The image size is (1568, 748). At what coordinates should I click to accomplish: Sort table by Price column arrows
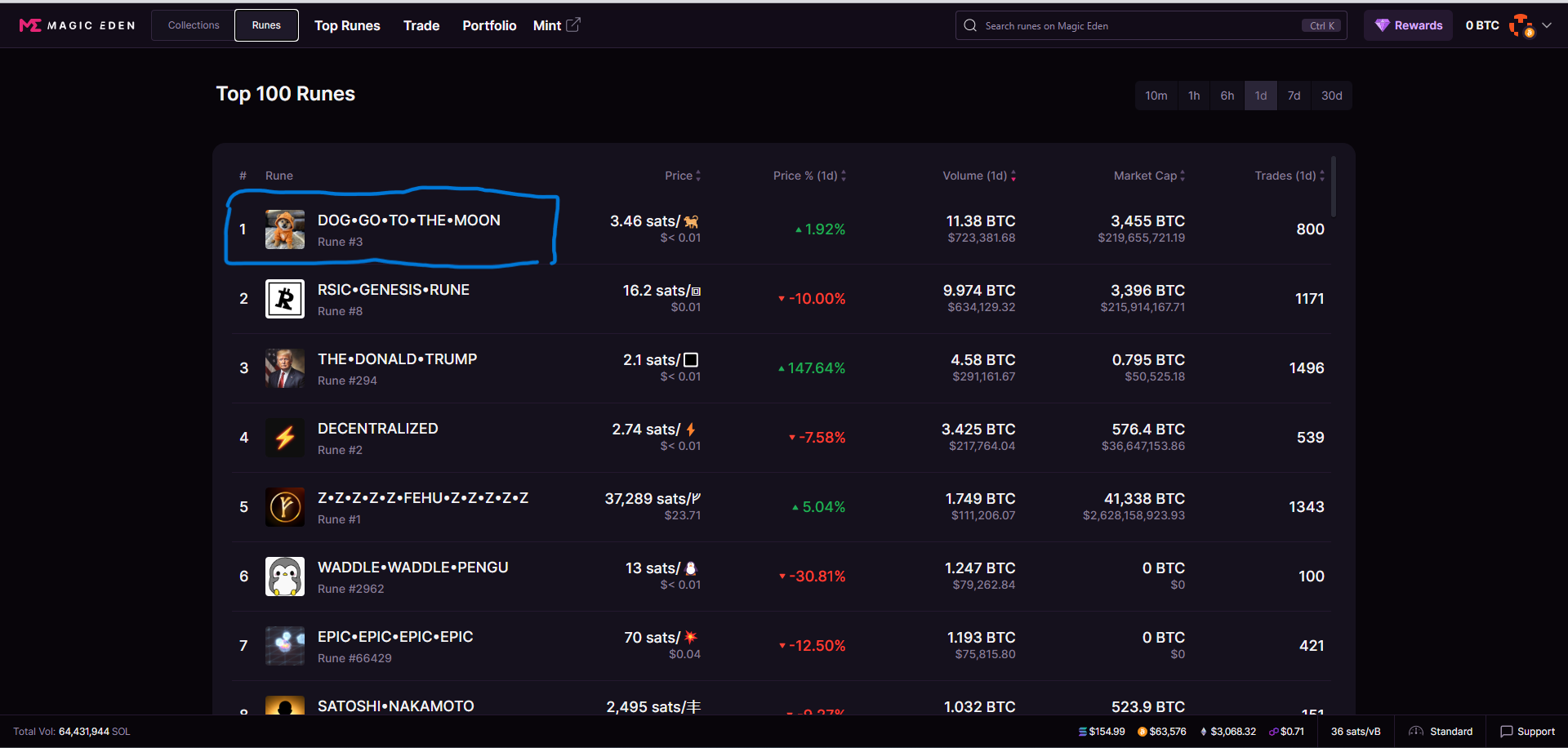point(698,176)
